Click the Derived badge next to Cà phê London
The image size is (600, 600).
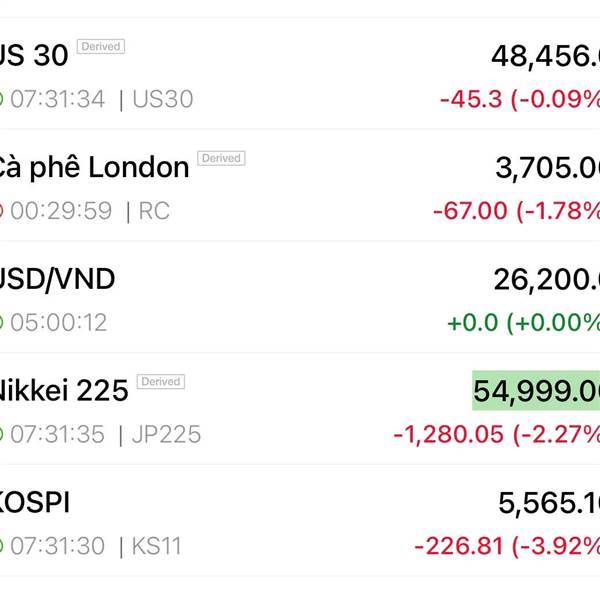pyautogui.click(x=221, y=158)
